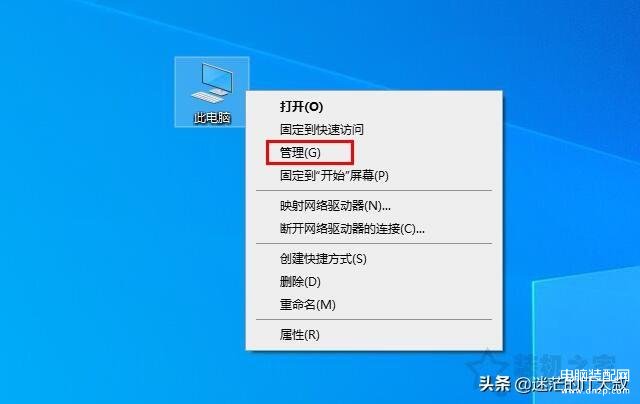The height and width of the screenshot is (404, 640).
Task: Open 属性(R) at menu bottom
Action: [299, 335]
